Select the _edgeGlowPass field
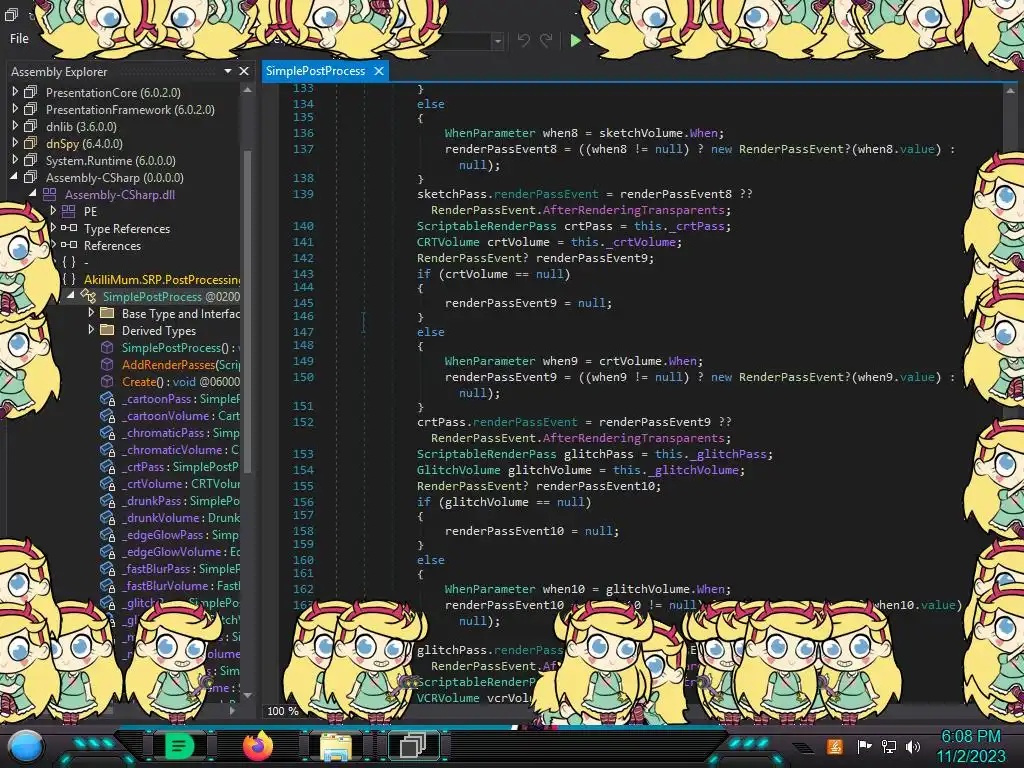The image size is (1024, 768). (x=180, y=534)
